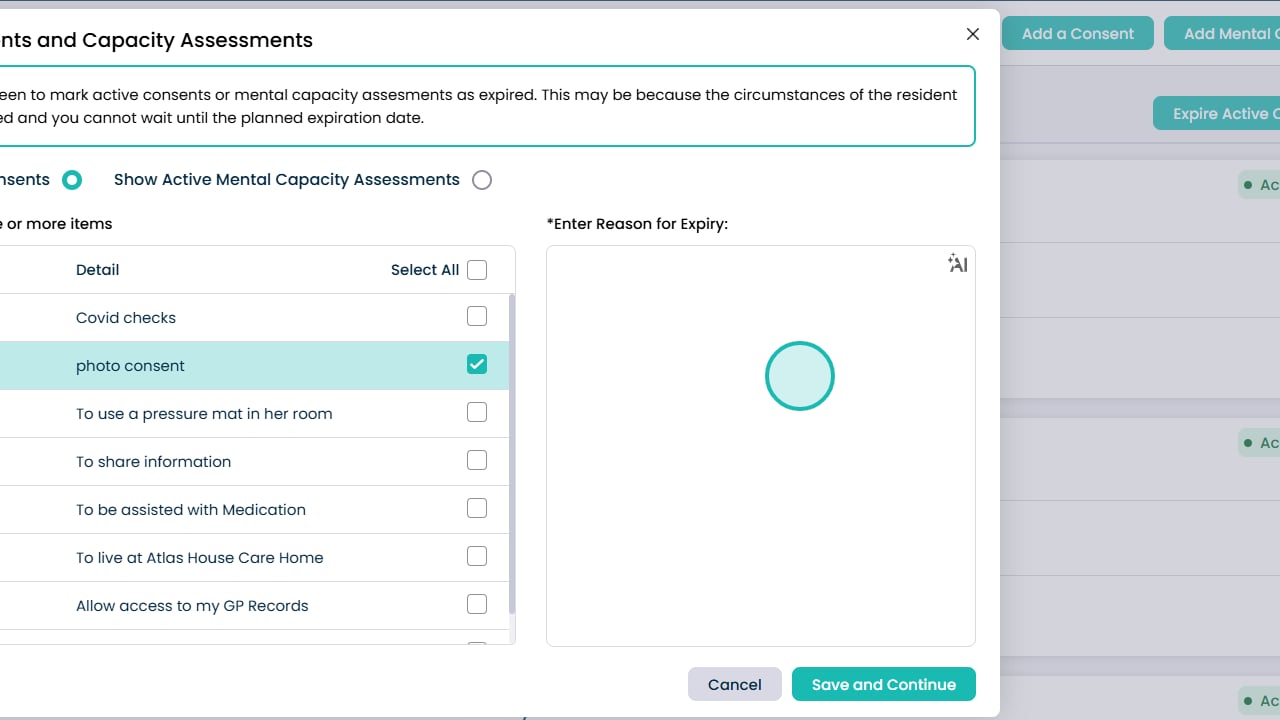Click the consent list vertical scrollbar
The image size is (1280, 720).
click(x=512, y=450)
